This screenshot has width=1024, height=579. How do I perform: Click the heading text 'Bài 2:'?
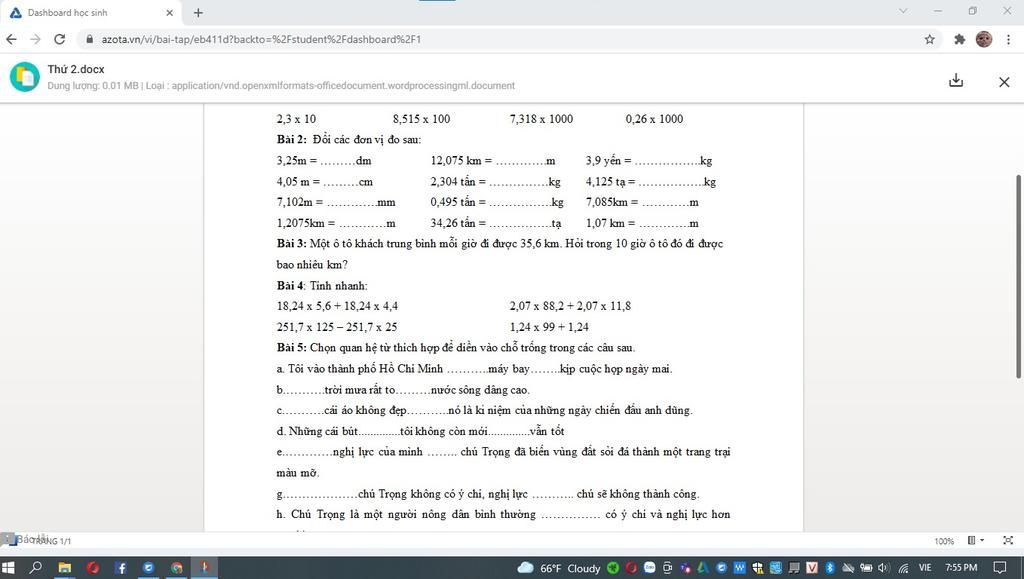click(291, 139)
